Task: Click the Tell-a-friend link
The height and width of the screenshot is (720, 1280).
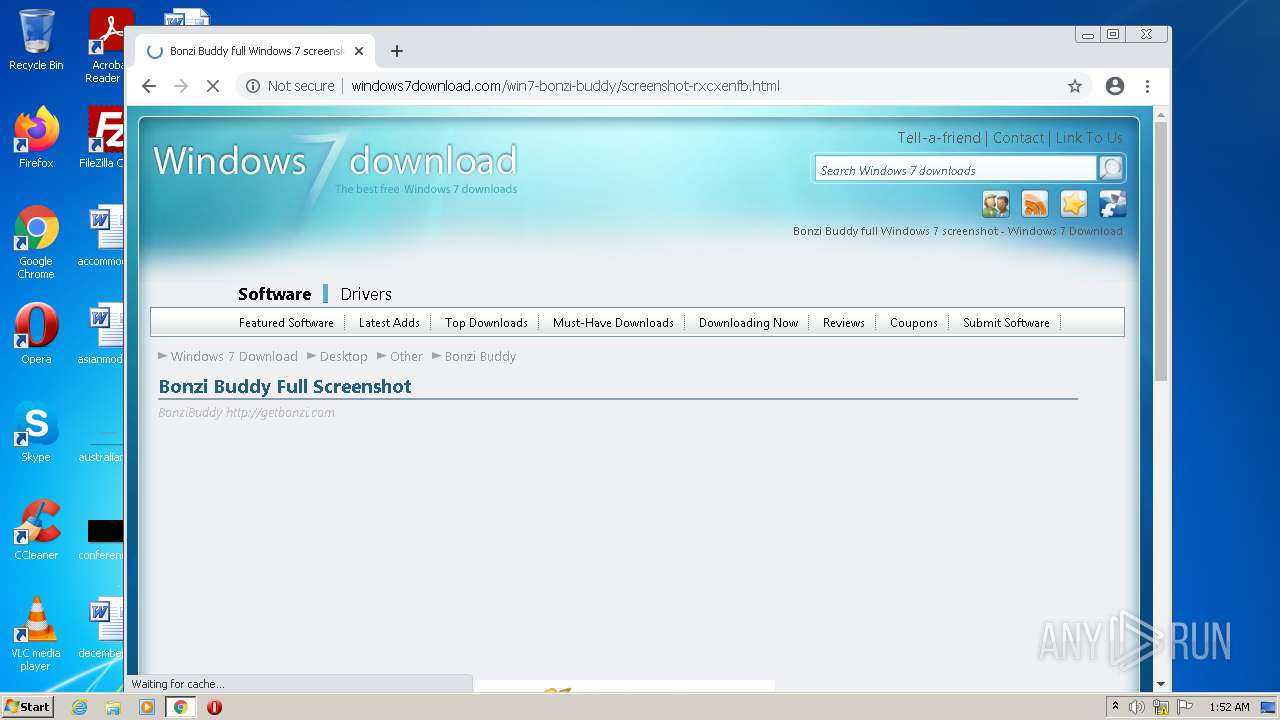Action: pyautogui.click(x=939, y=138)
